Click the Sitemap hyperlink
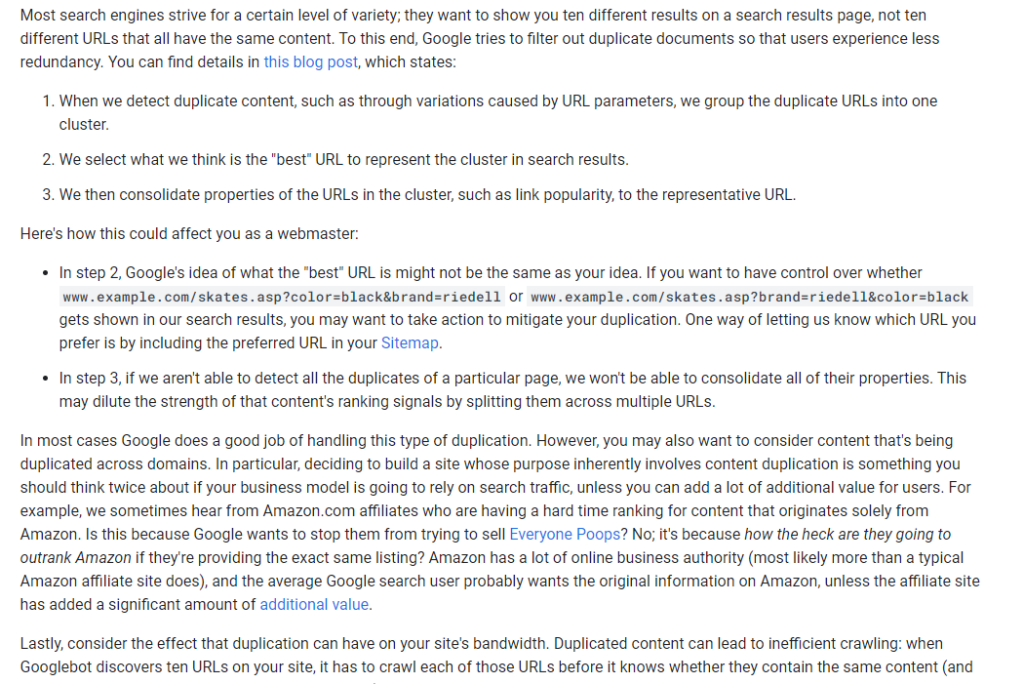 pos(409,342)
